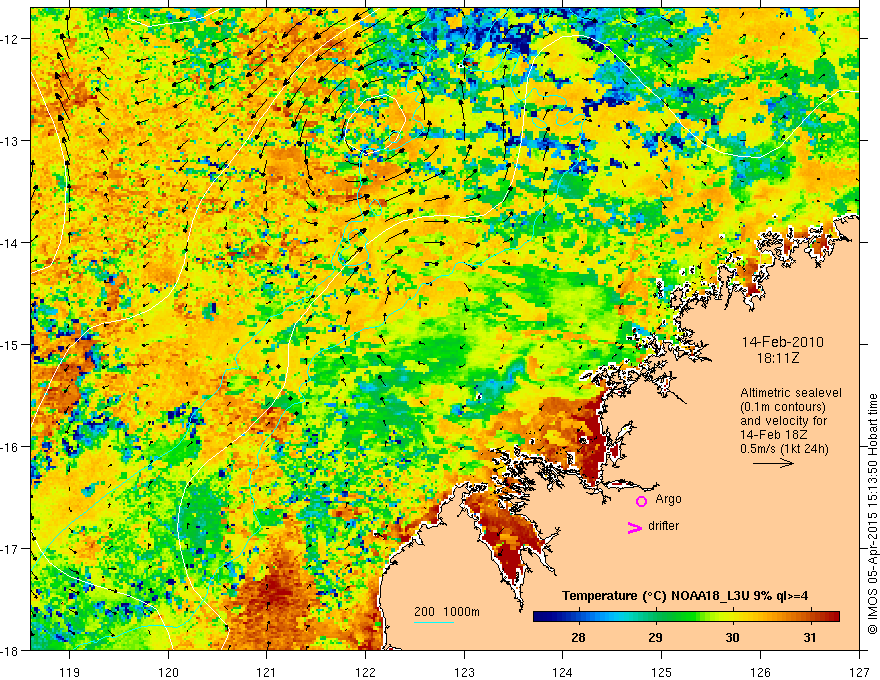The height and width of the screenshot is (680, 880).
Task: Click the '14-Feb 18Z' text line
Action: coord(774,435)
